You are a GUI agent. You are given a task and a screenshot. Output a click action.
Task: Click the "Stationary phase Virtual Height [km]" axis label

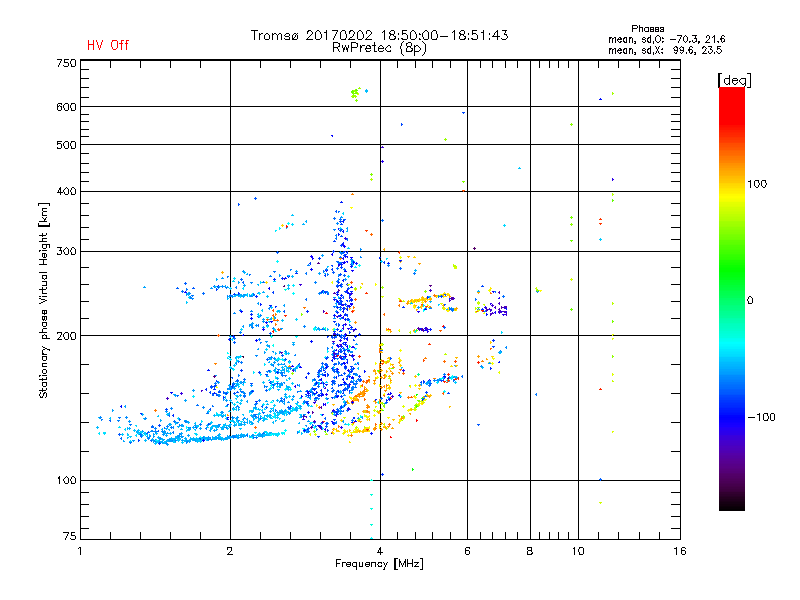(x=43, y=301)
